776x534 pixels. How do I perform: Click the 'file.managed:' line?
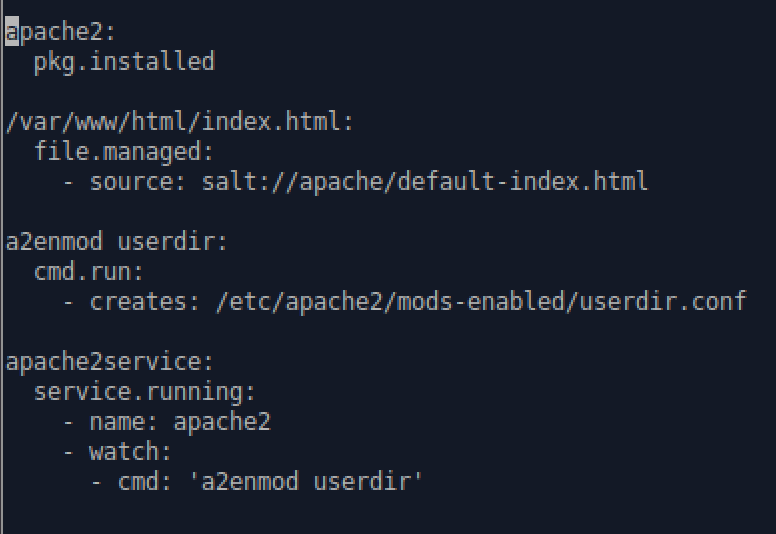tap(124, 152)
